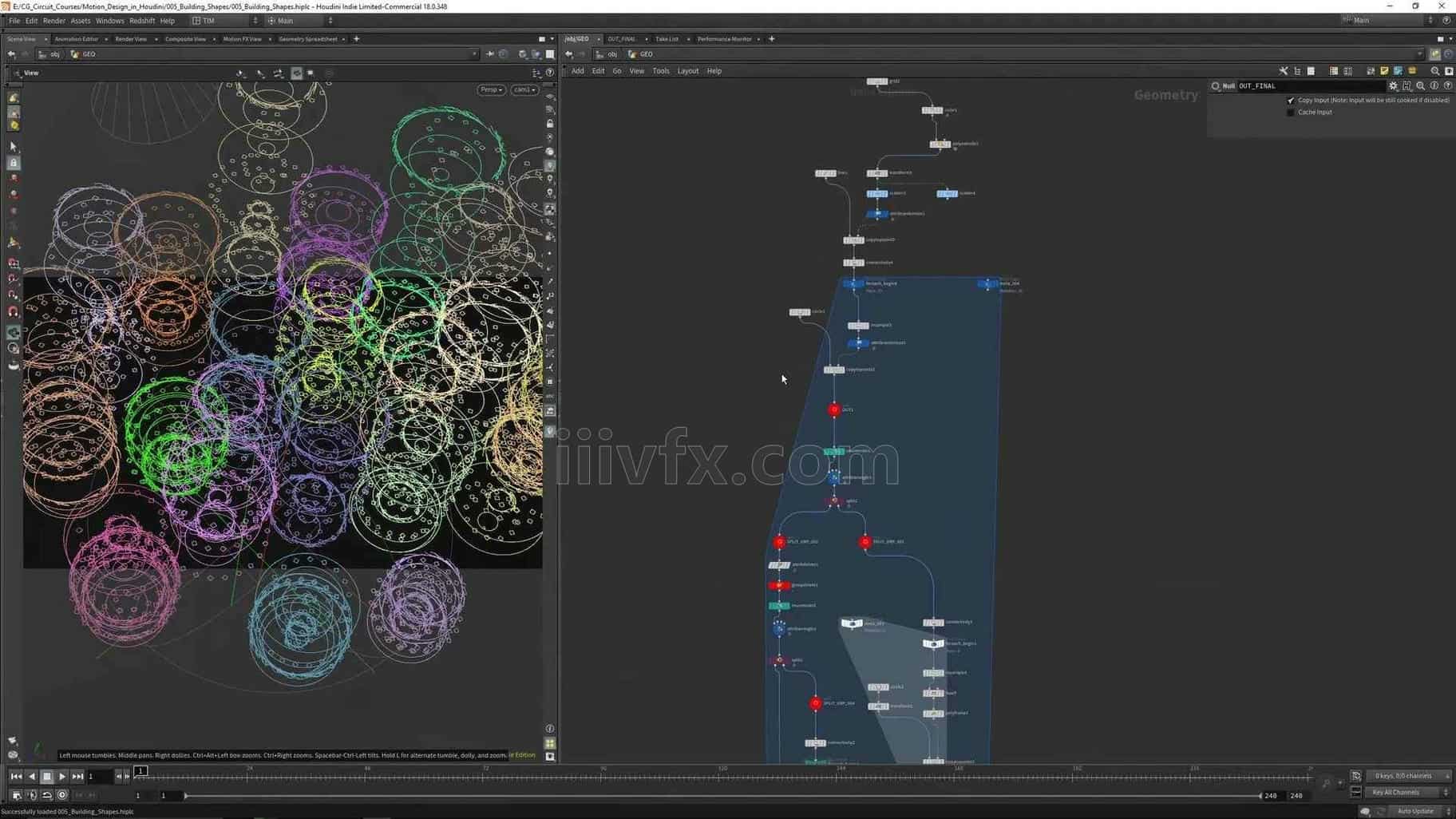This screenshot has width=1456, height=819.
Task: Select the arrow Select tool in left toolbar
Action: (14, 147)
